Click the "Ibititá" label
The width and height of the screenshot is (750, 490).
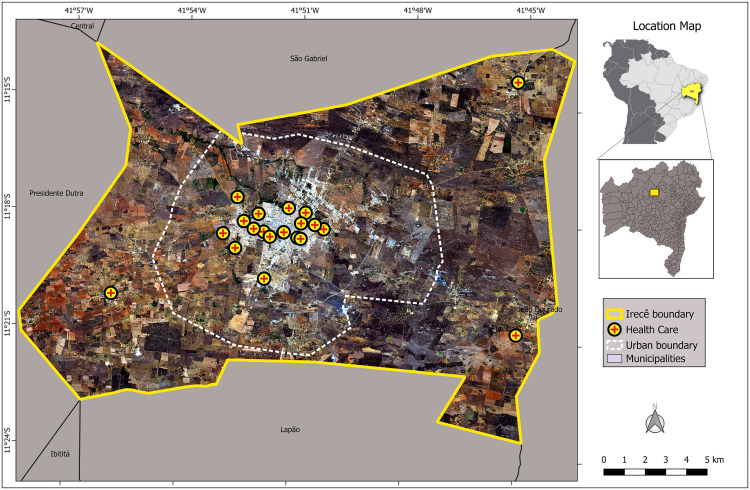(60, 454)
